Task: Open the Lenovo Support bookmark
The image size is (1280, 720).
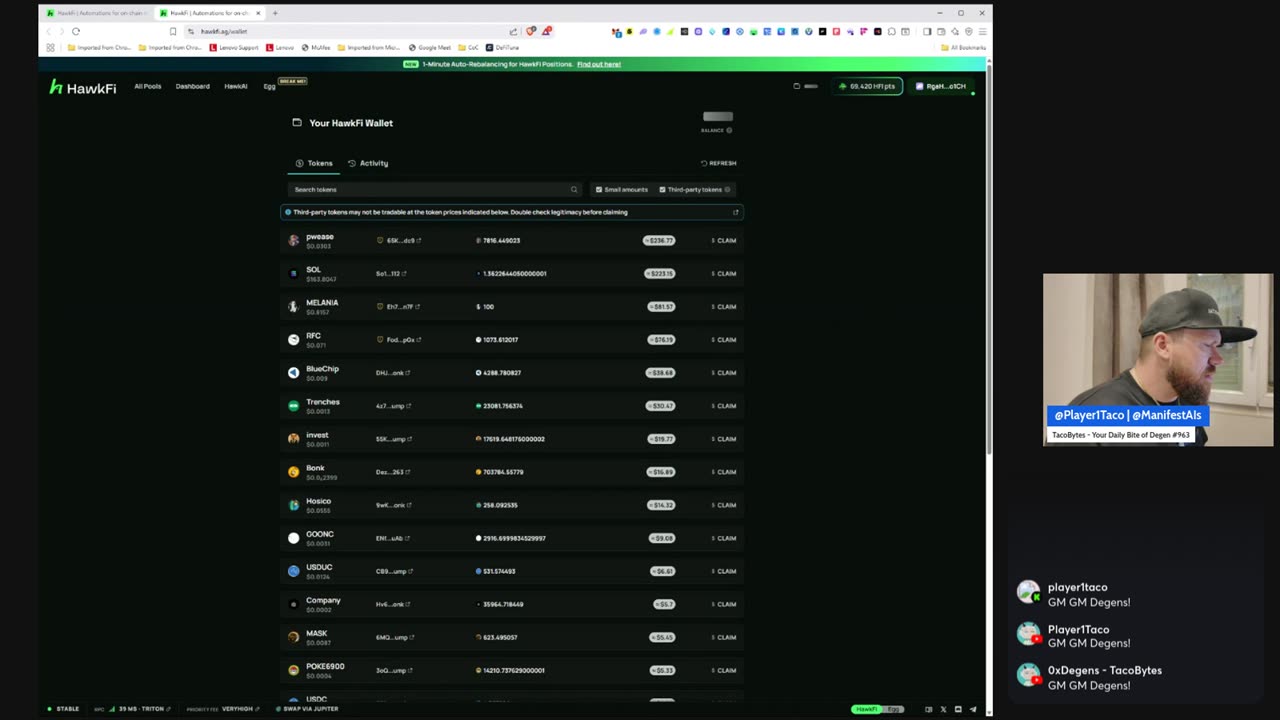Action: pyautogui.click(x=233, y=47)
